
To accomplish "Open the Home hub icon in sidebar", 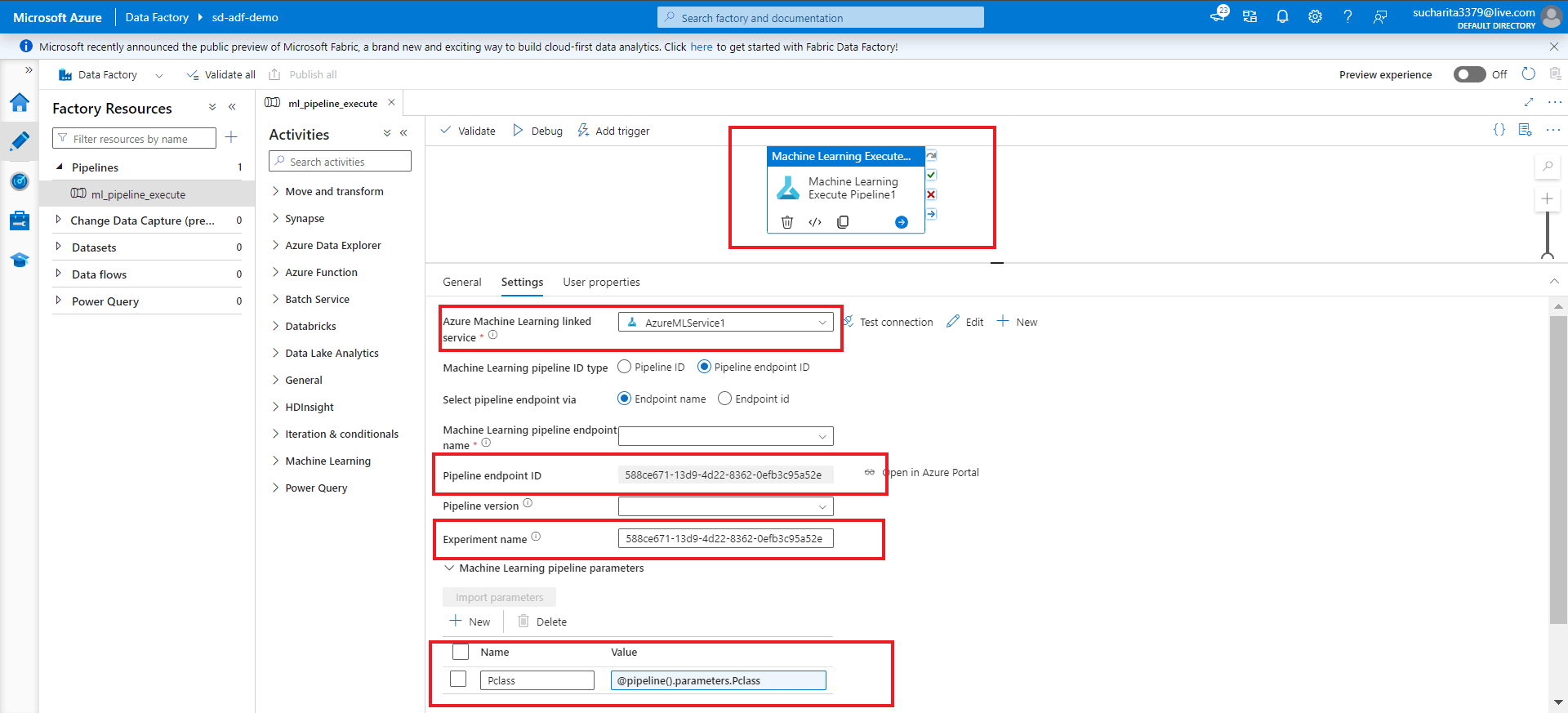I will pos(20,102).
